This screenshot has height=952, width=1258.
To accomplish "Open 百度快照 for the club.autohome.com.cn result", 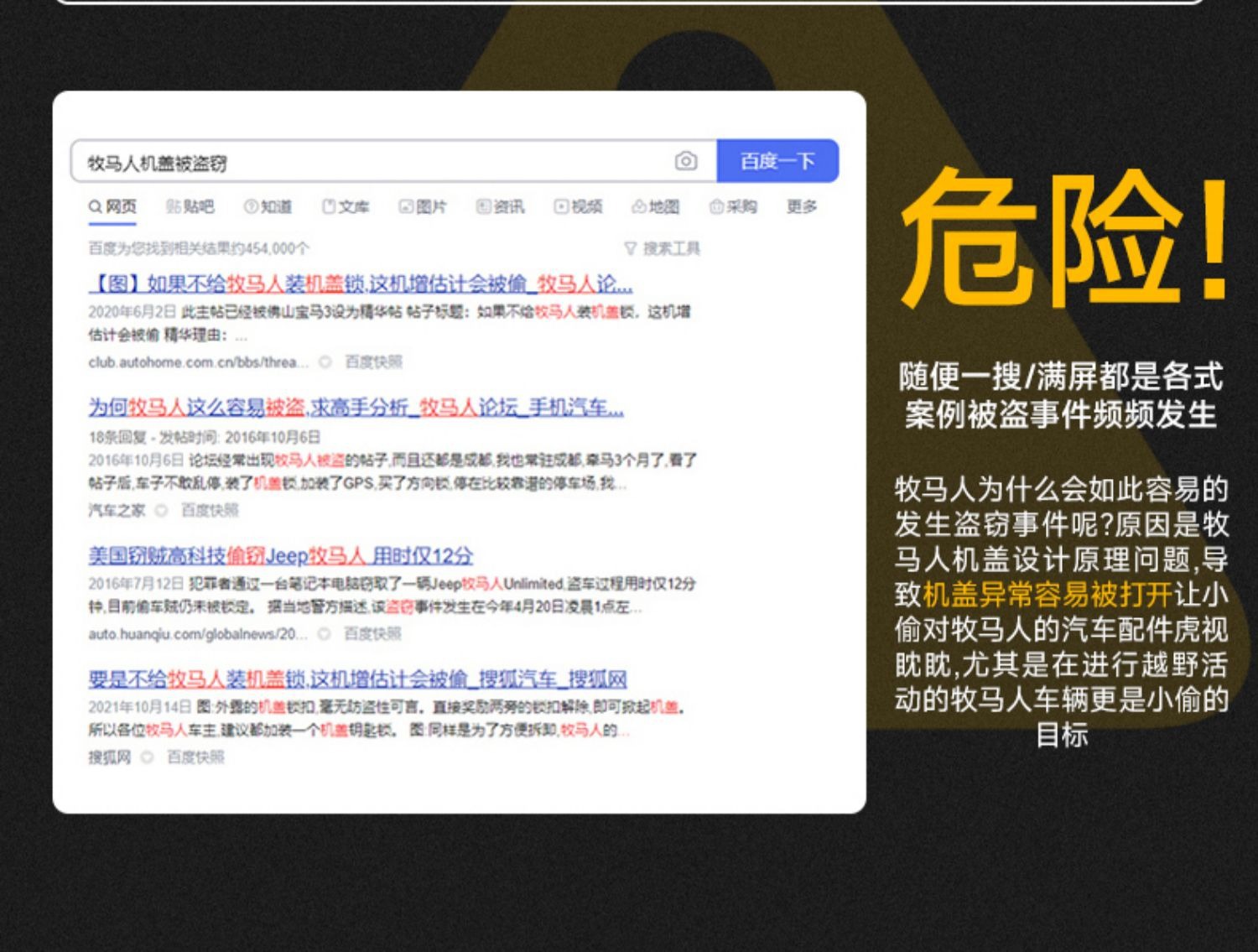I will (374, 362).
